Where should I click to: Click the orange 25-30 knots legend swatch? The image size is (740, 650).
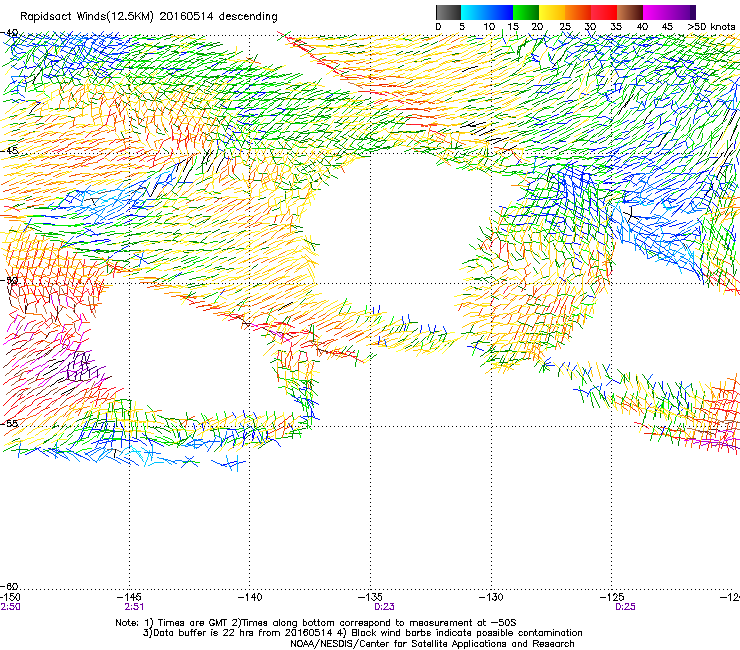(578, 12)
